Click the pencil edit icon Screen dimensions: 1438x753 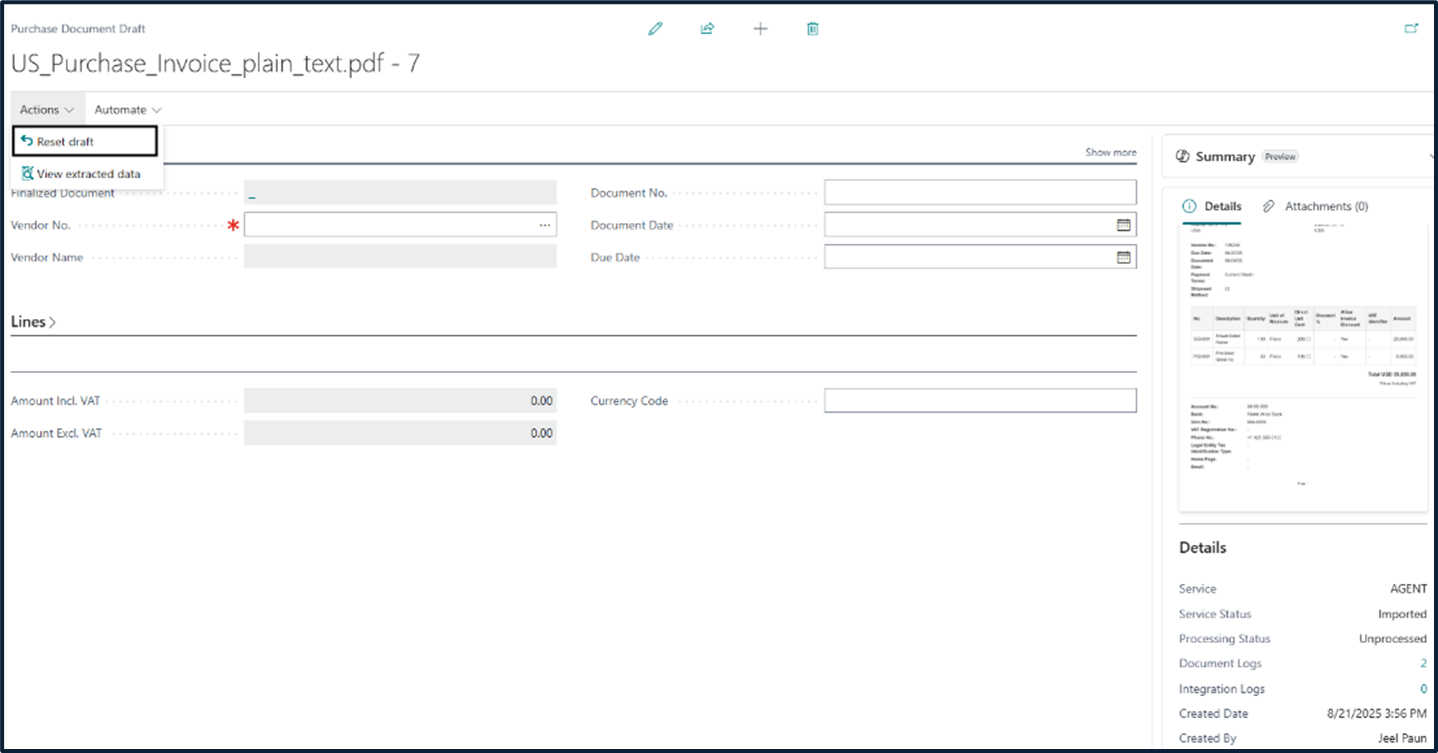655,29
